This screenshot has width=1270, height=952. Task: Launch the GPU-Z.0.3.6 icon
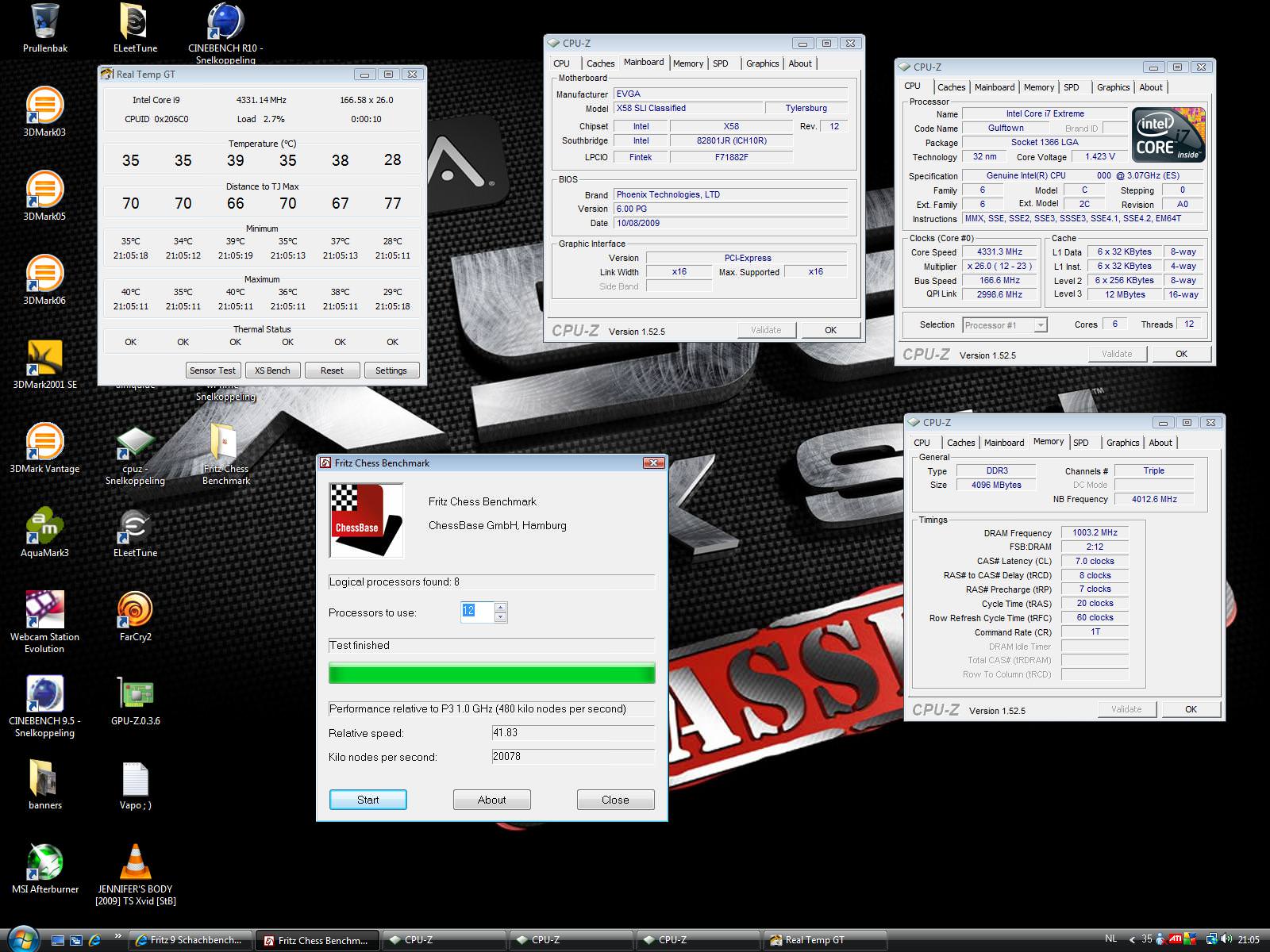click(x=135, y=693)
